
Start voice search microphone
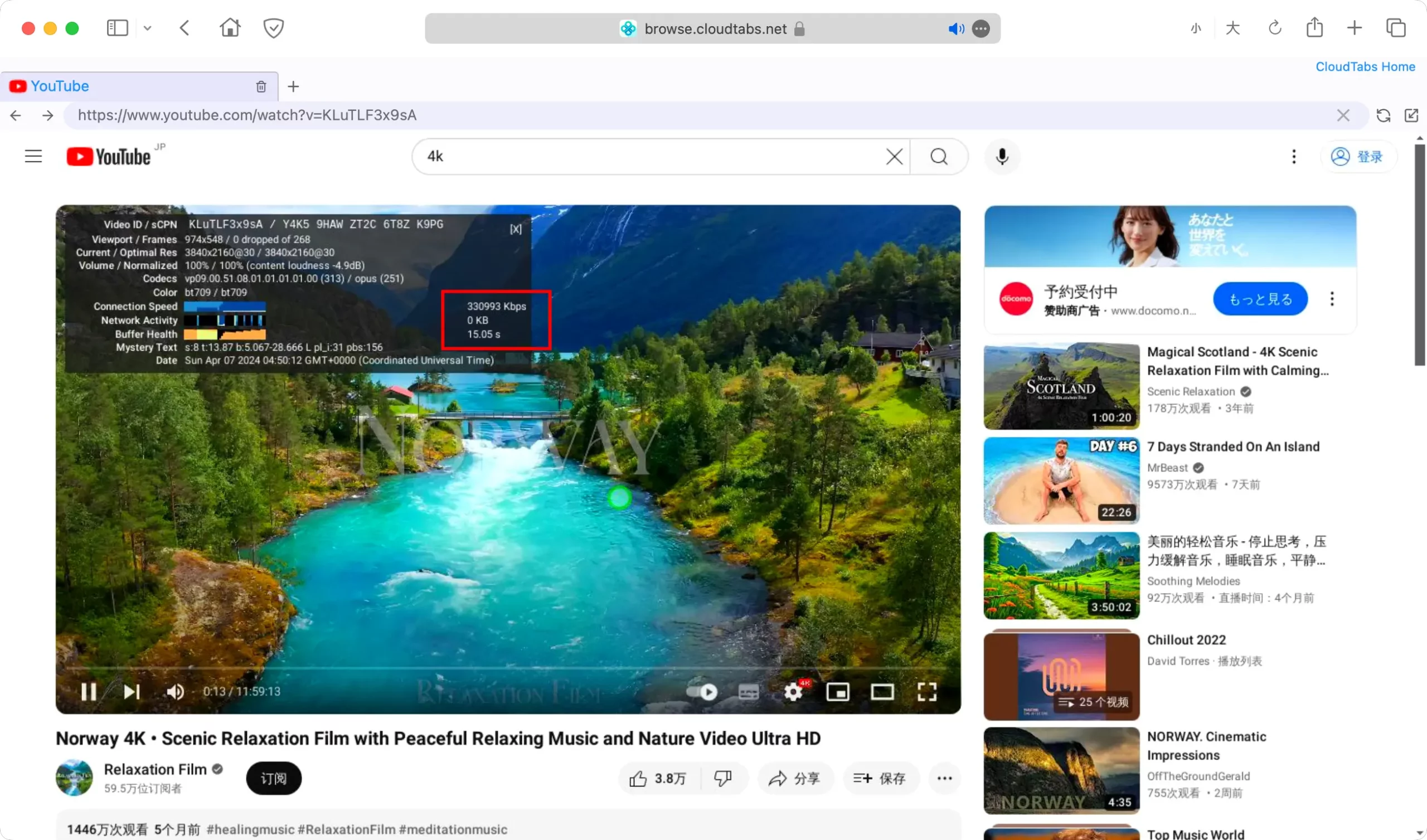(1002, 157)
